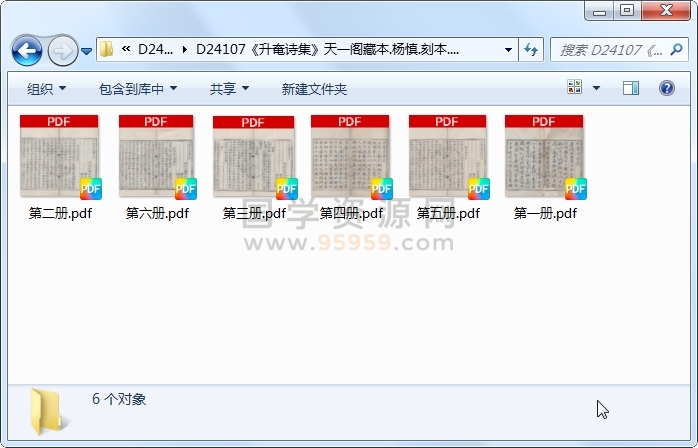Open the 共享 menu
The height and width of the screenshot is (448, 698).
[x=229, y=89]
